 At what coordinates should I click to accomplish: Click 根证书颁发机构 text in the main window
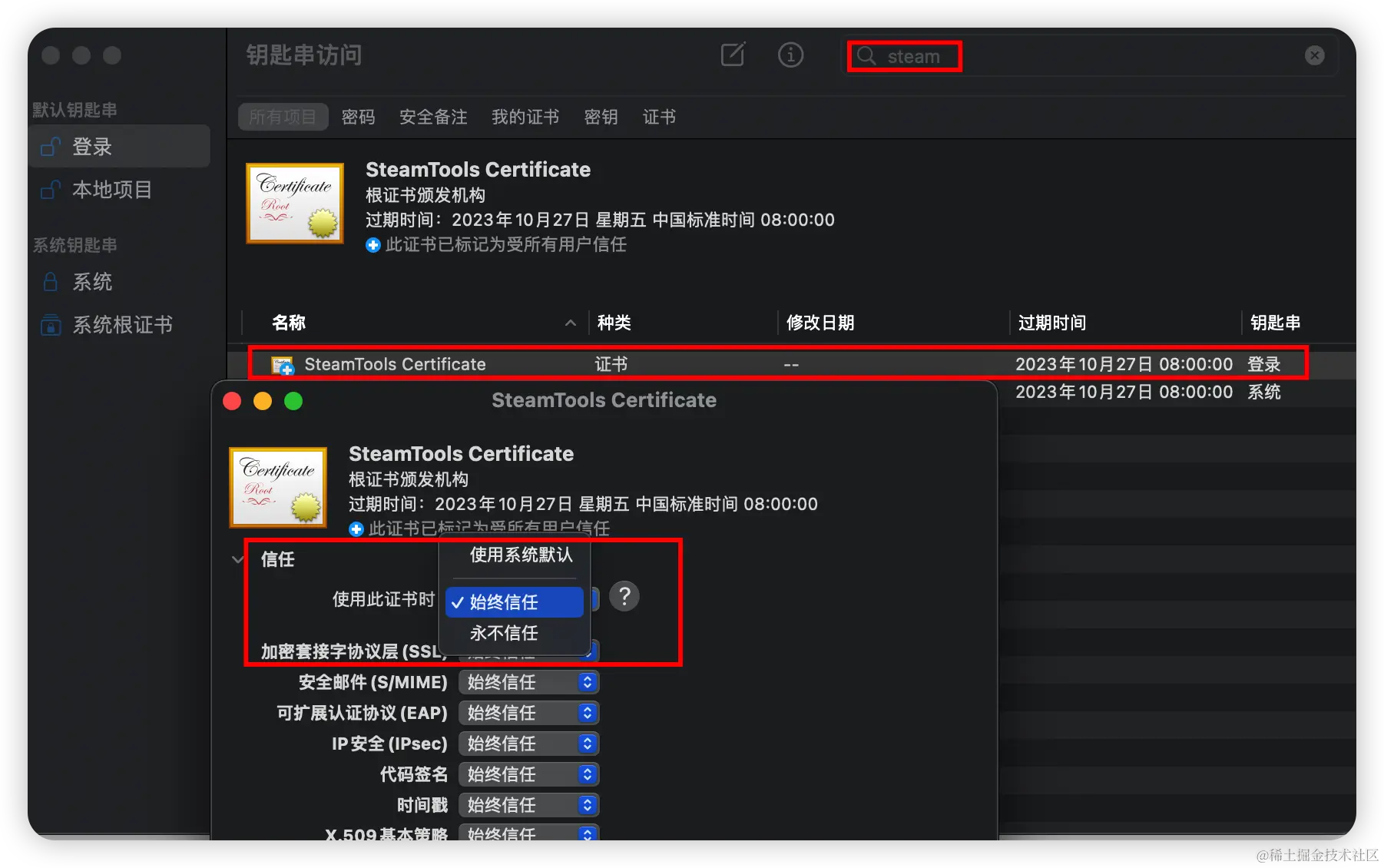point(425,195)
